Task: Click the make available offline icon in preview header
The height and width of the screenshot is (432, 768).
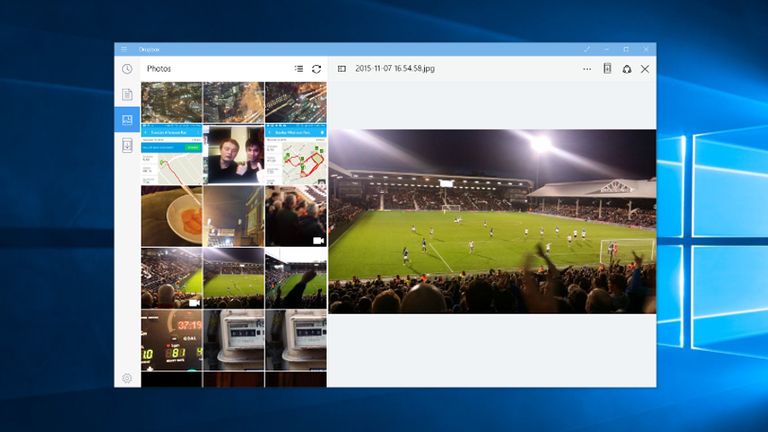Action: coord(607,69)
